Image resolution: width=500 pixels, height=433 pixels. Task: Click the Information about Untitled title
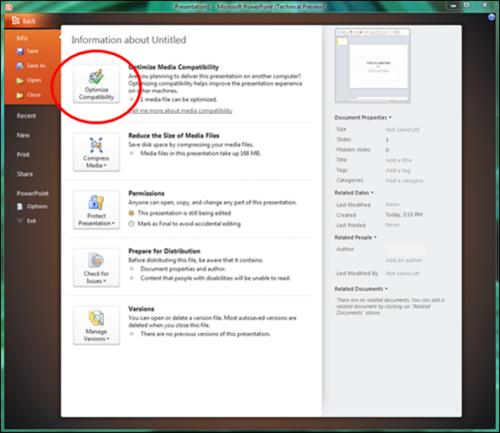click(x=129, y=40)
